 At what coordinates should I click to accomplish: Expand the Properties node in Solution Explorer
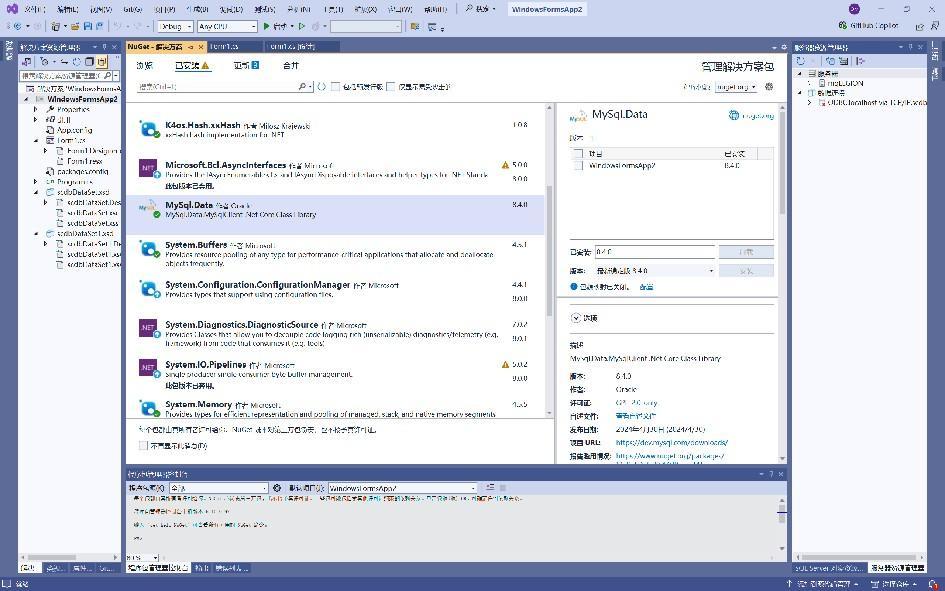36,110
